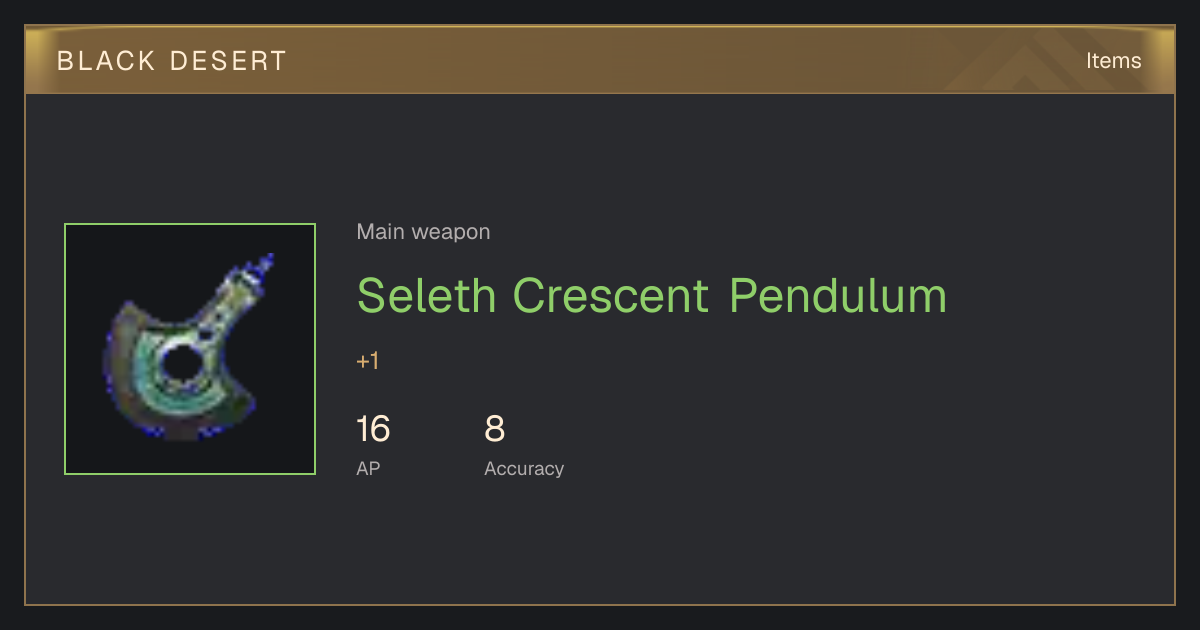The image size is (1200, 630).
Task: Click the BLACK DESERT title logo
Action: [x=172, y=61]
